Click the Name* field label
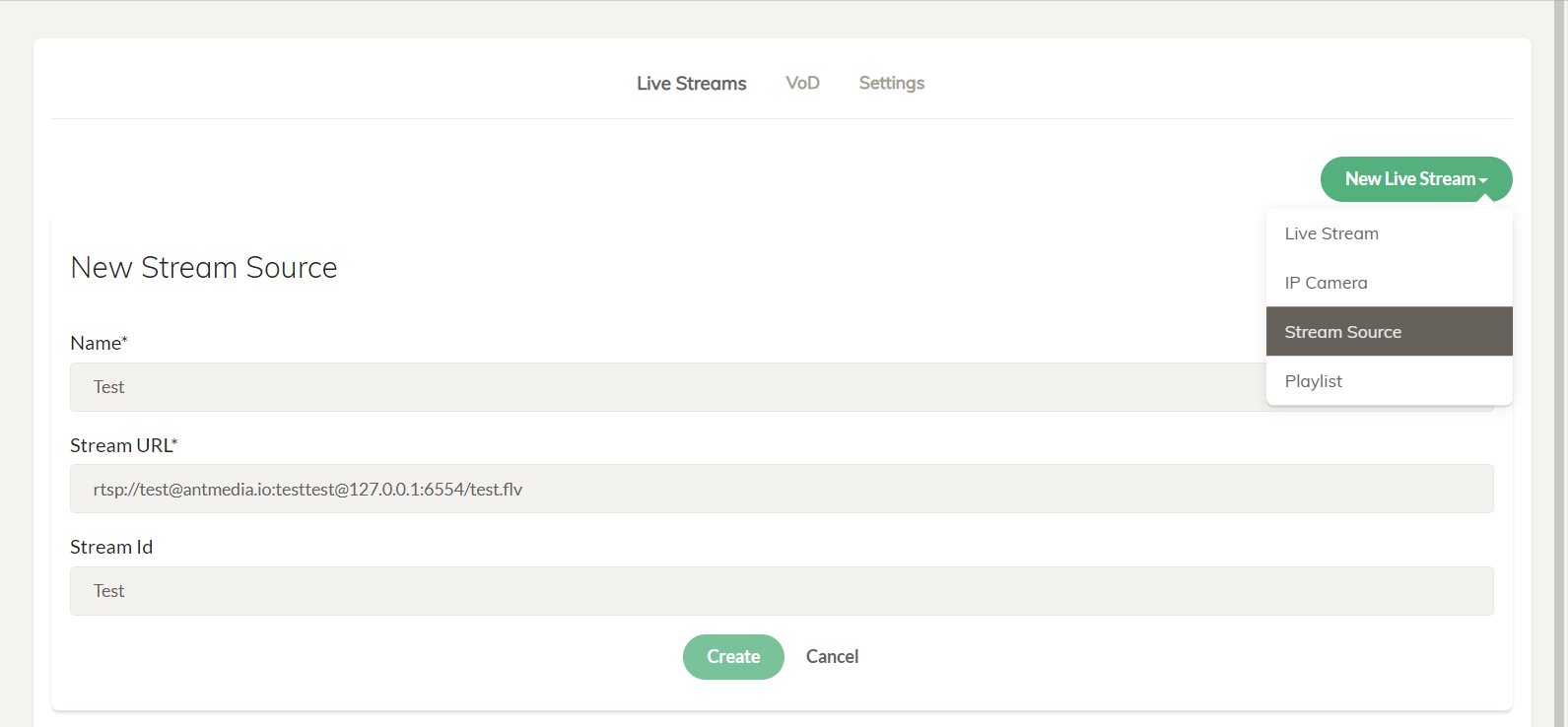The height and width of the screenshot is (727, 1568). (99, 343)
